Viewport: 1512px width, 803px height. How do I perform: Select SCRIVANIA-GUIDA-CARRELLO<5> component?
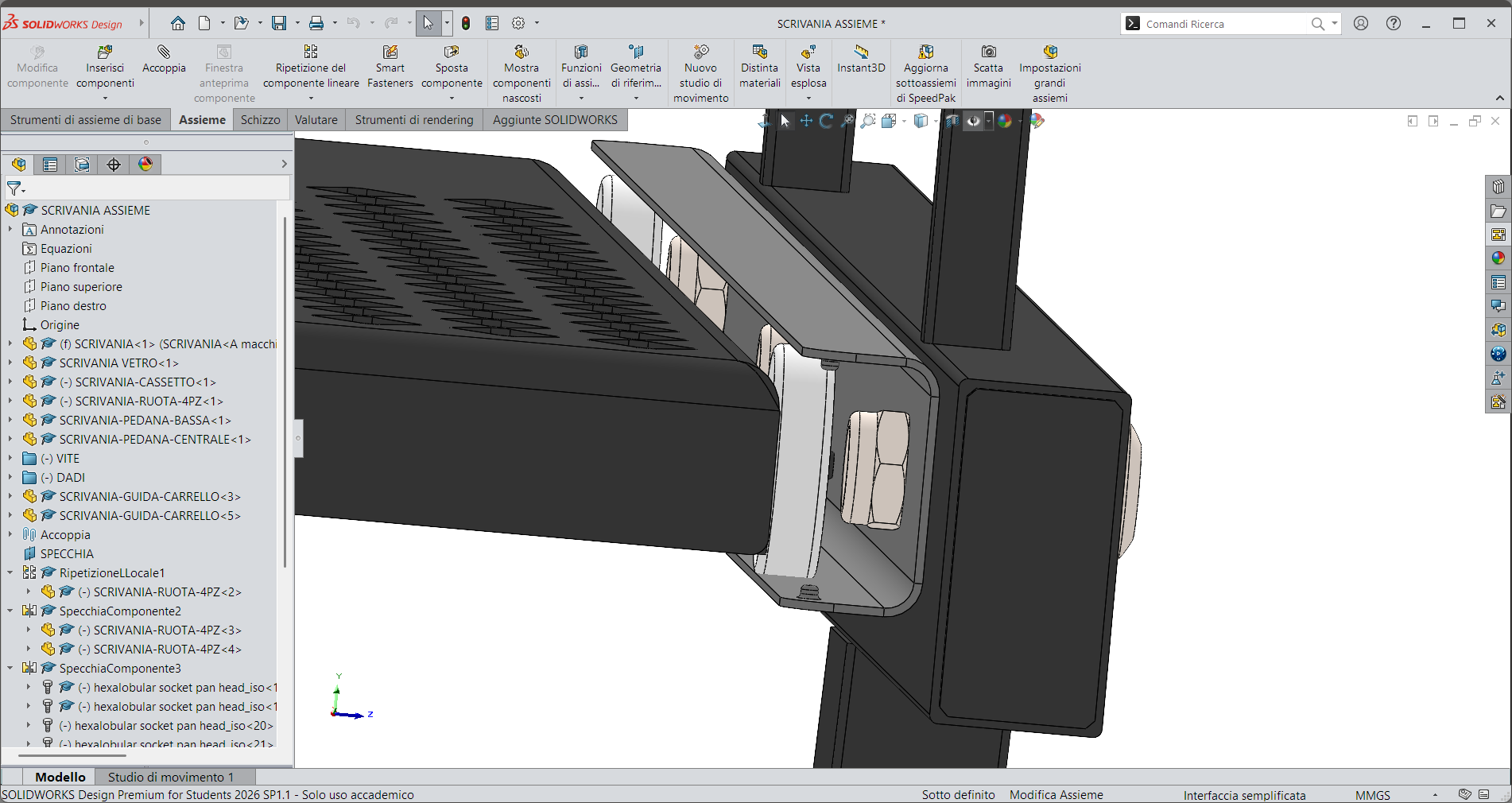coord(149,515)
